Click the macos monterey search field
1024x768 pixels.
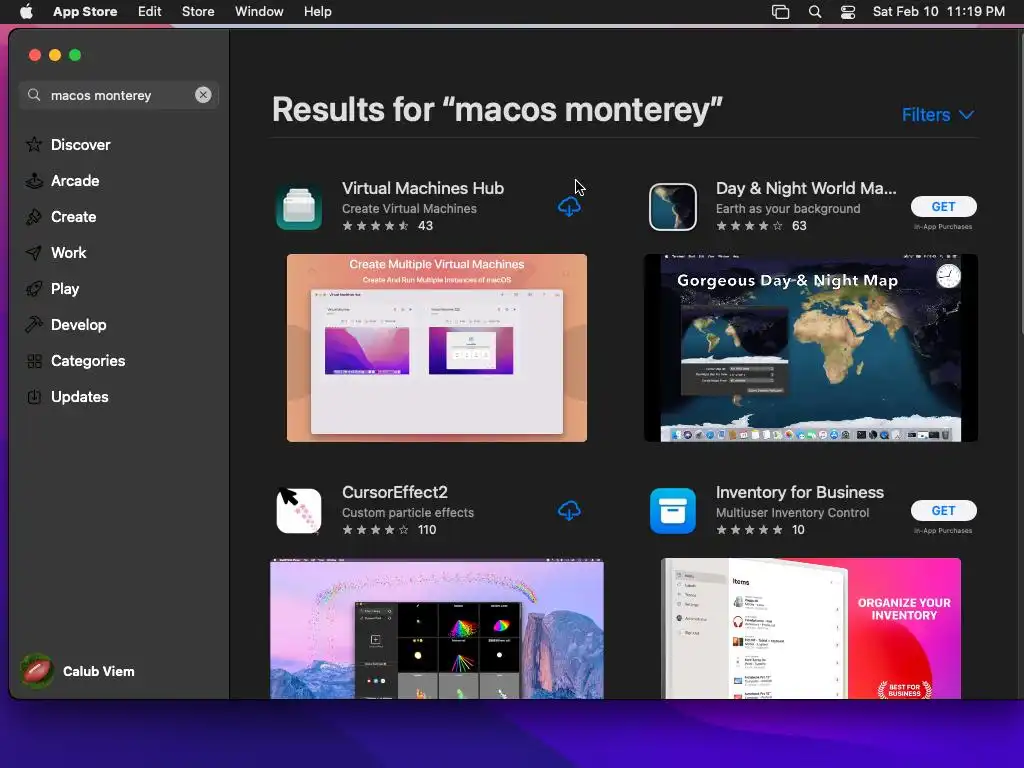click(x=119, y=95)
